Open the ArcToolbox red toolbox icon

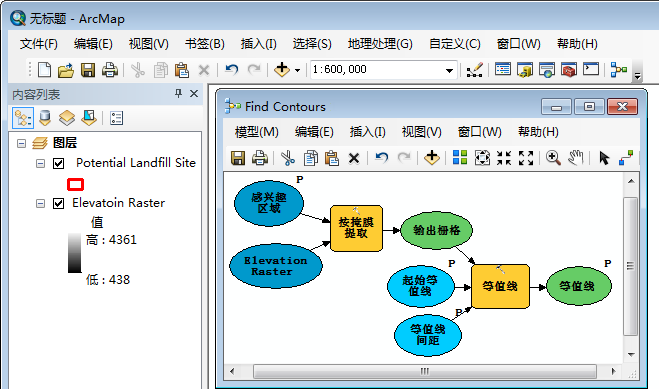click(569, 69)
